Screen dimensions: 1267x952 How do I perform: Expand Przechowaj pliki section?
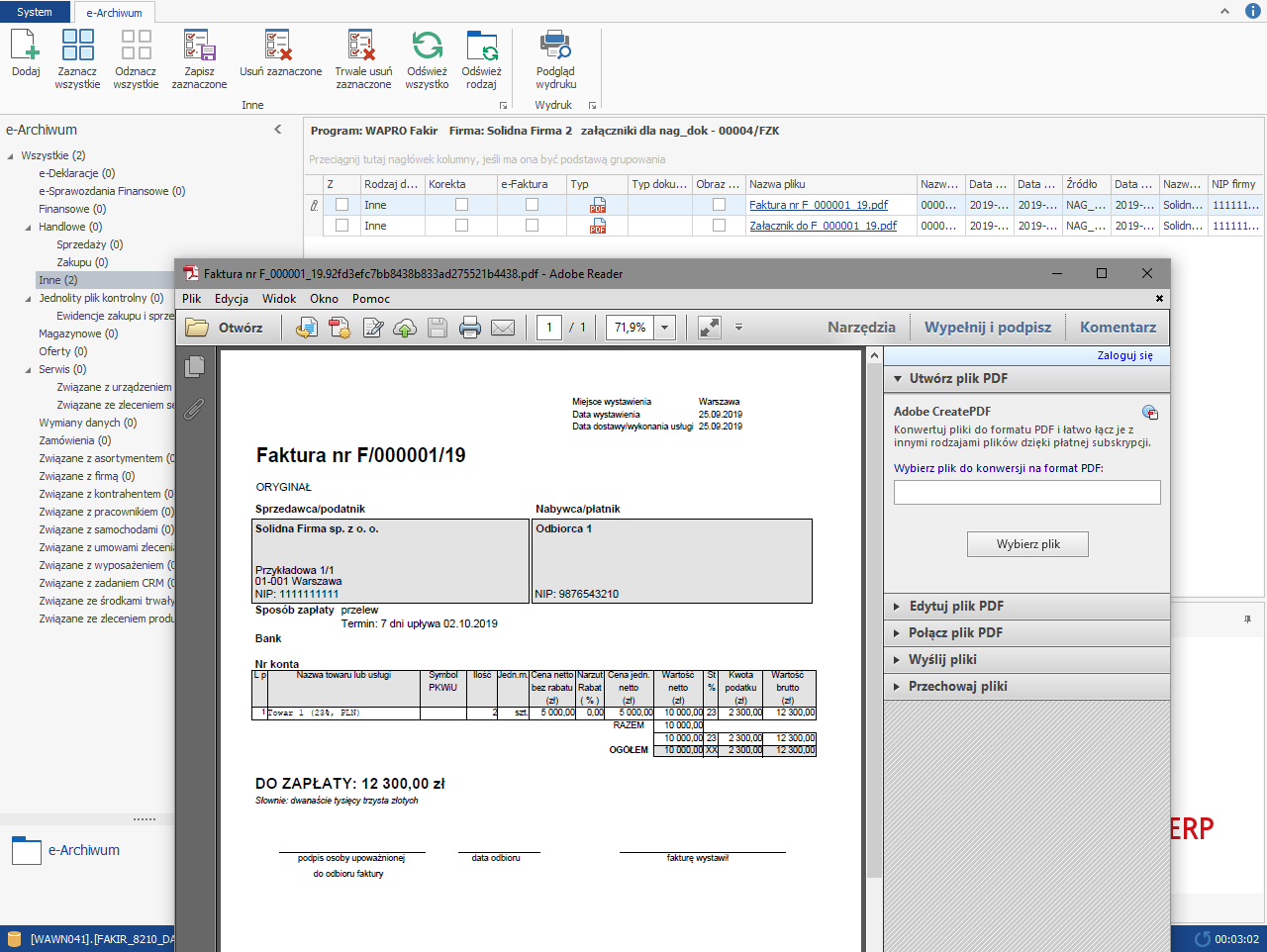coord(1026,686)
